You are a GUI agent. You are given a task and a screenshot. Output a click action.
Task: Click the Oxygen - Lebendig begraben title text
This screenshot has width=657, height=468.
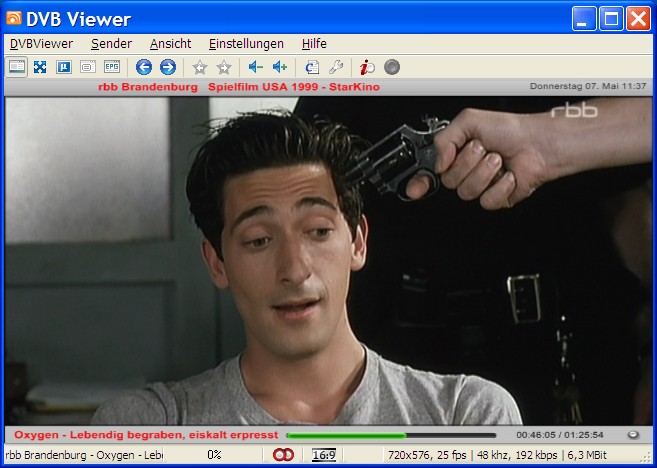point(146,435)
